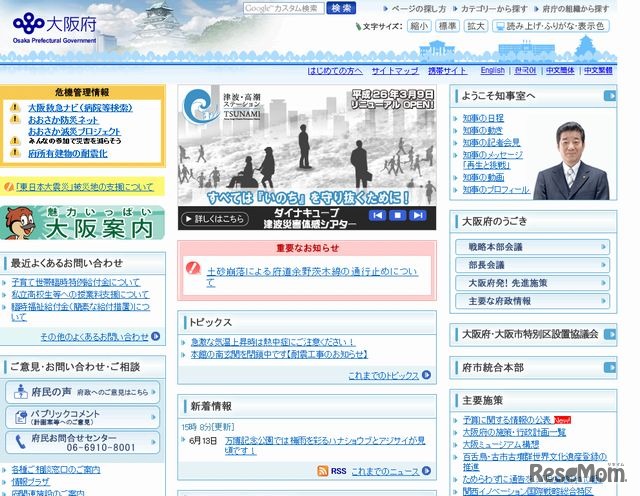The width and height of the screenshot is (640, 496).
Task: Expand 大阪府・大阪市特別区設置協議会 arrow
Action: point(610,334)
